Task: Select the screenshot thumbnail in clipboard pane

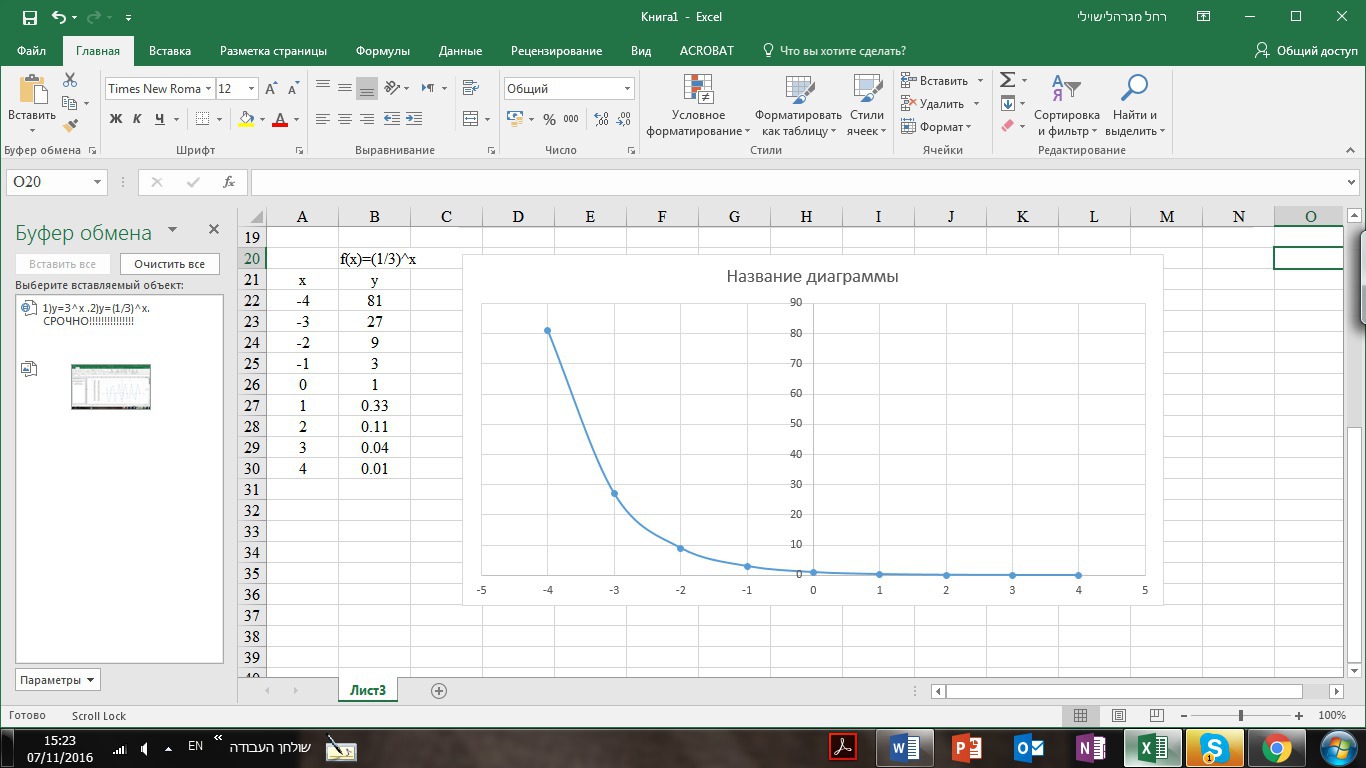Action: pyautogui.click(x=111, y=387)
